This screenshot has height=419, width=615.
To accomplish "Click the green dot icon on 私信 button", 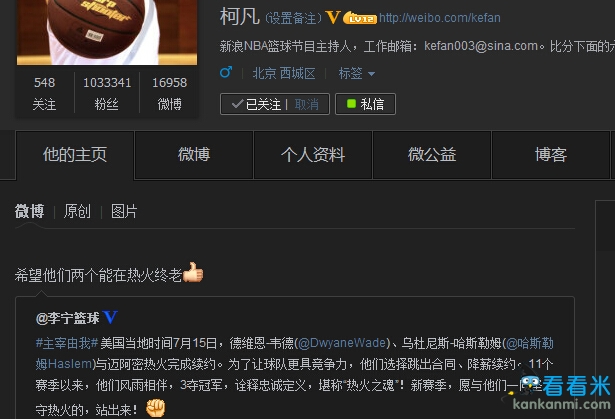I will (x=351, y=104).
